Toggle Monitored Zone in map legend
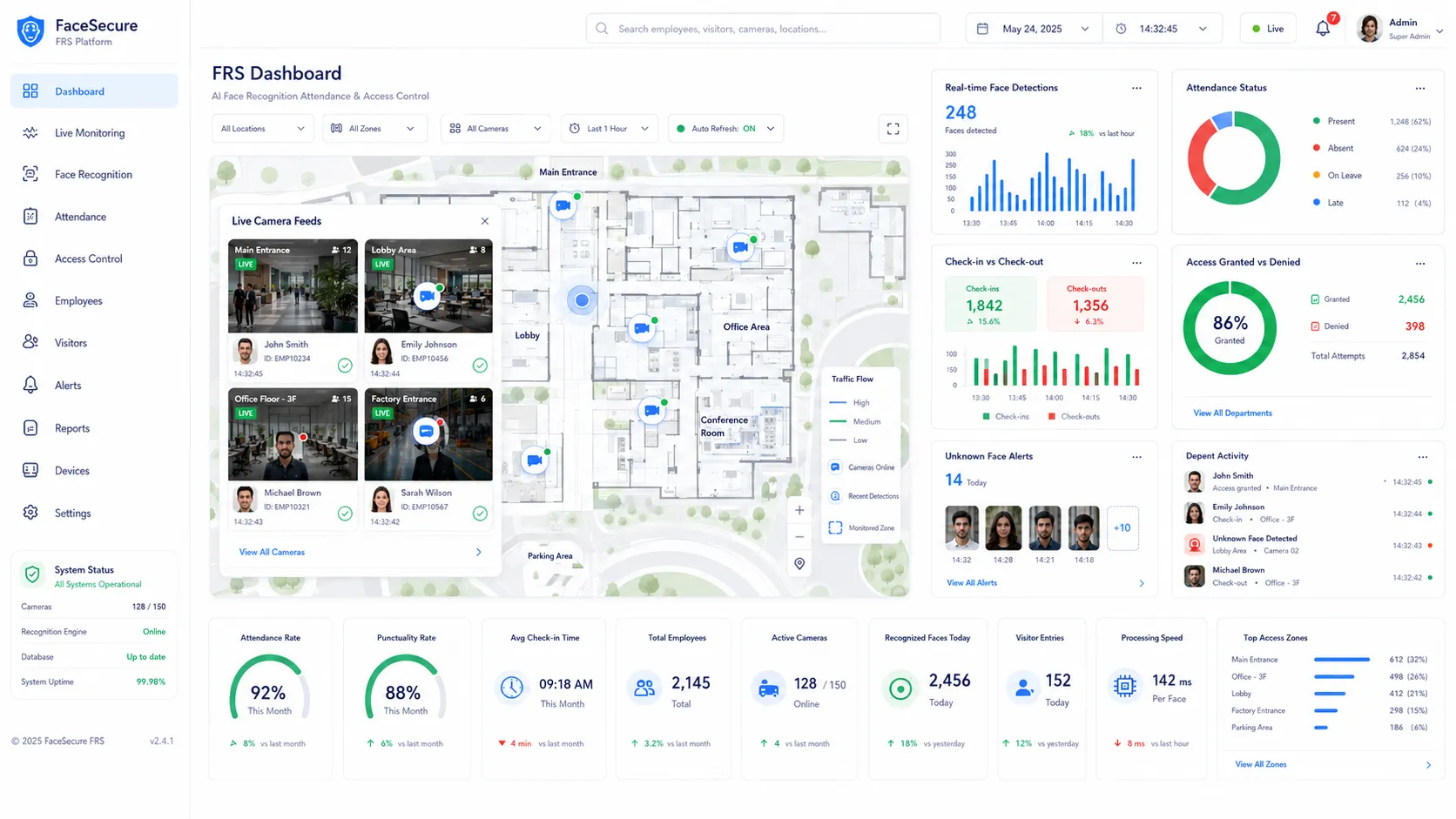The image size is (1456, 819). click(862, 528)
